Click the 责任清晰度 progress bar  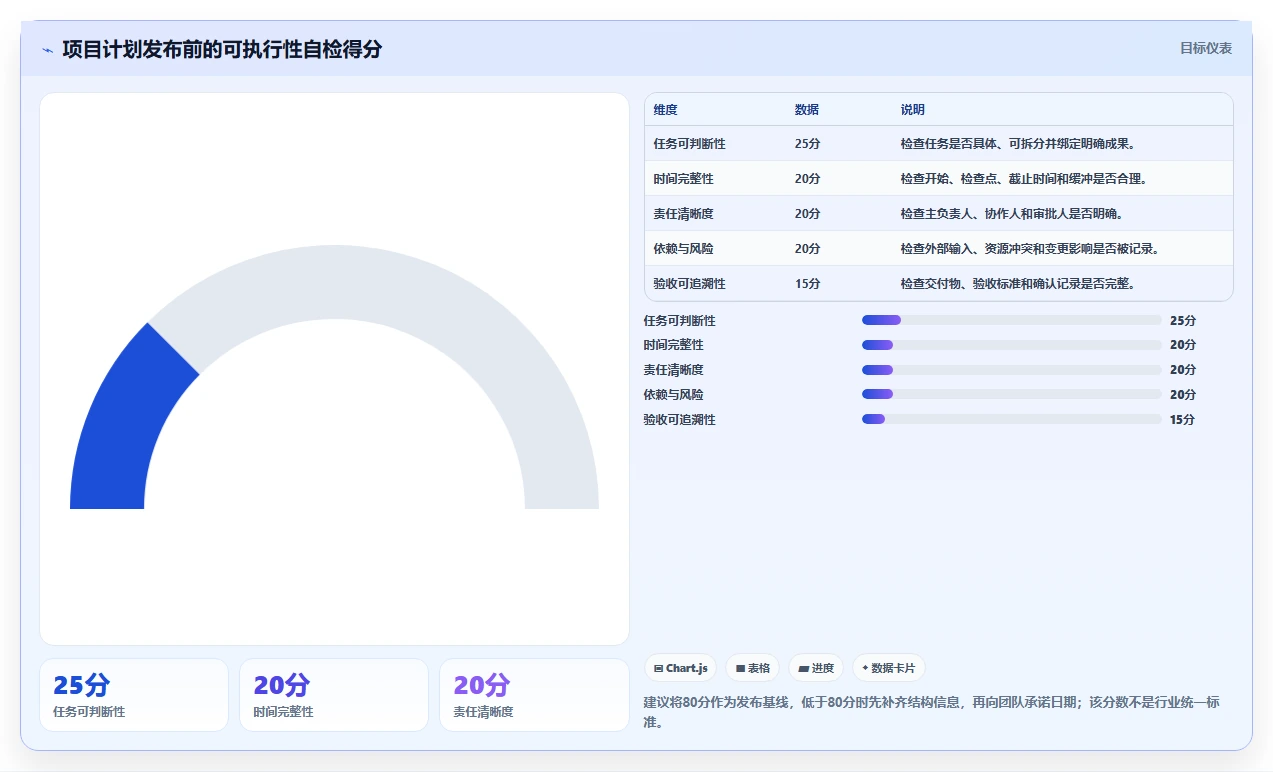pos(1012,370)
